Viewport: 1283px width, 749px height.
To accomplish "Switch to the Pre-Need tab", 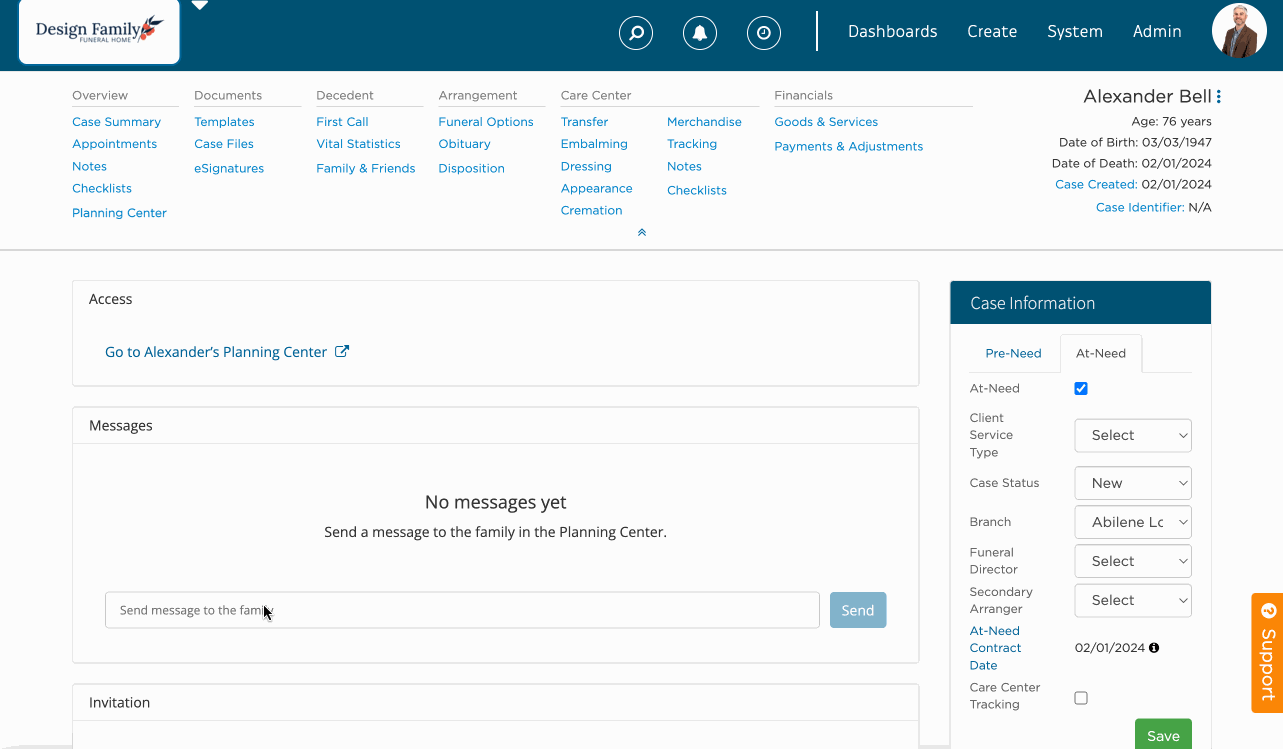I will point(1013,353).
